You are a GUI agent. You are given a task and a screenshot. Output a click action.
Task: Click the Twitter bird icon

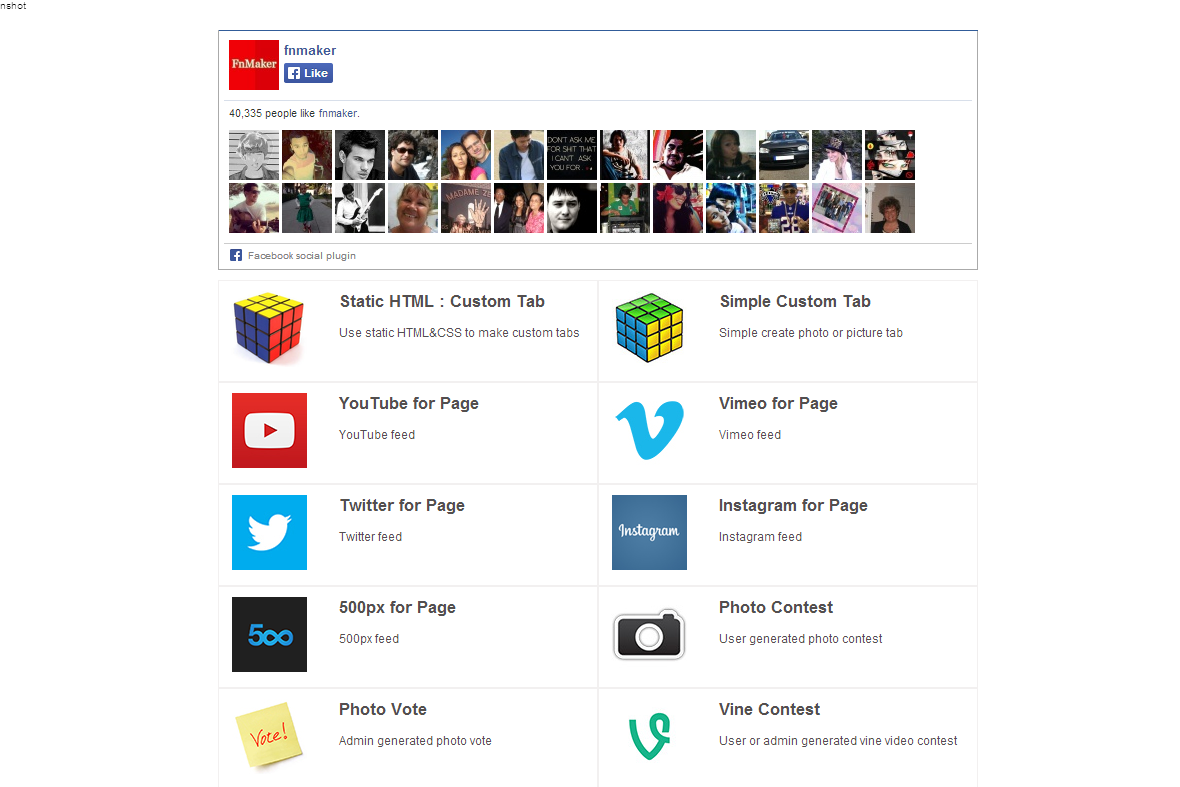(269, 532)
